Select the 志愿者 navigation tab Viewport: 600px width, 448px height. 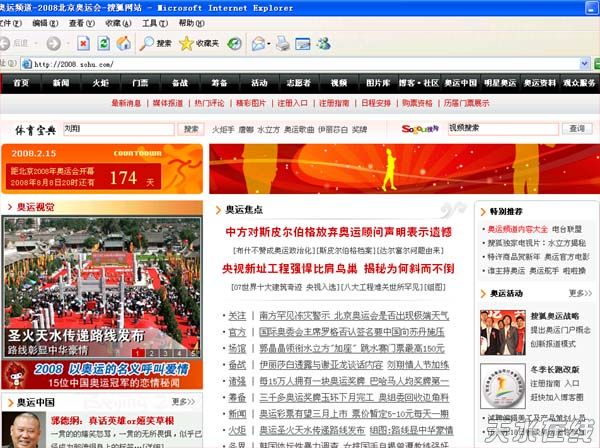coord(298,83)
